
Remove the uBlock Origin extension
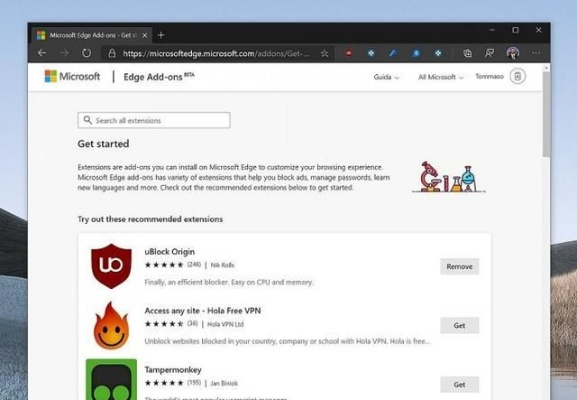[459, 266]
